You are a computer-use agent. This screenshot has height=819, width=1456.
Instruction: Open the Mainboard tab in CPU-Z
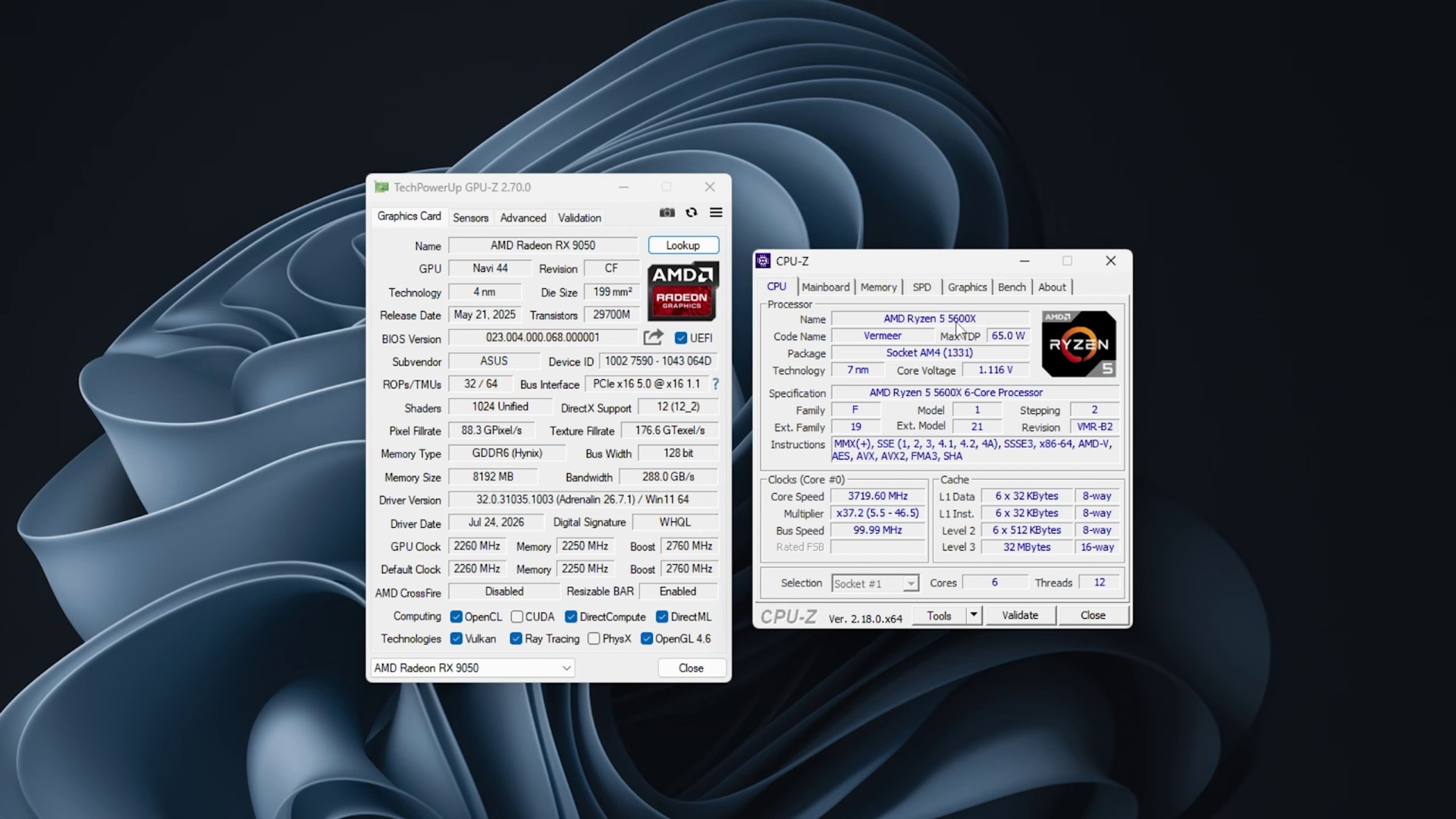pyautogui.click(x=826, y=287)
